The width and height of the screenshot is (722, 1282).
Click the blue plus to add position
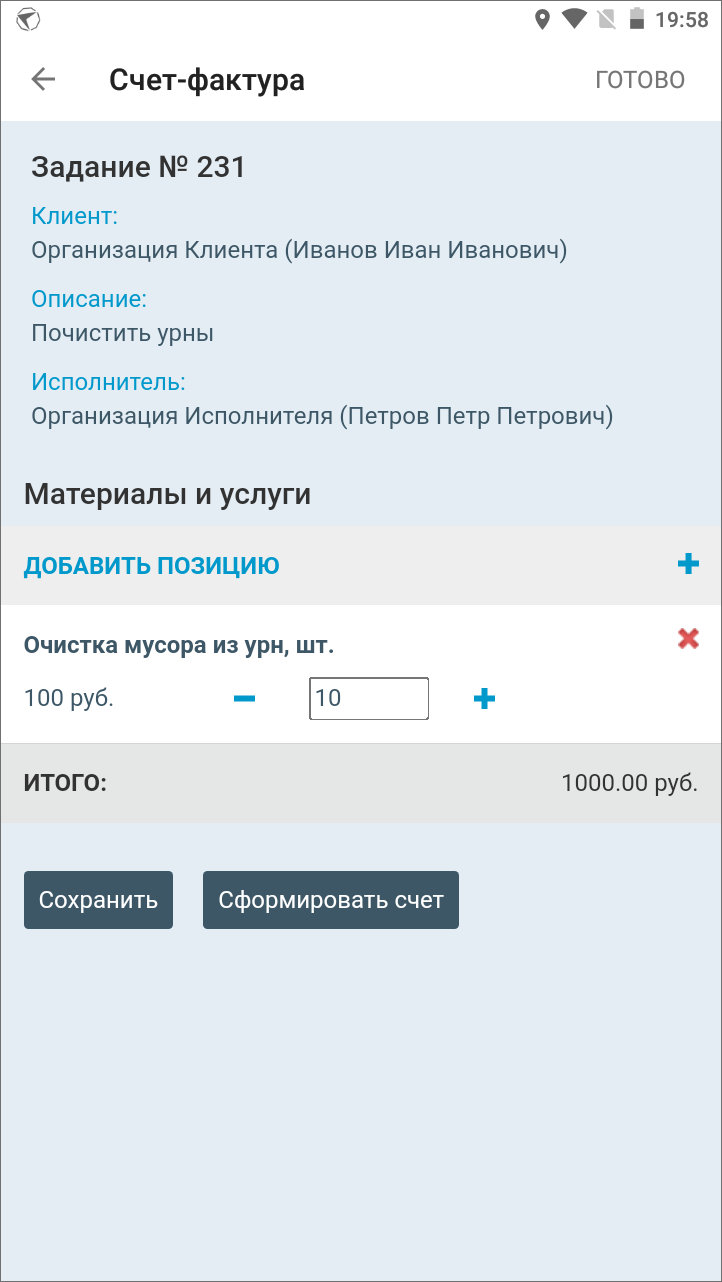point(688,565)
